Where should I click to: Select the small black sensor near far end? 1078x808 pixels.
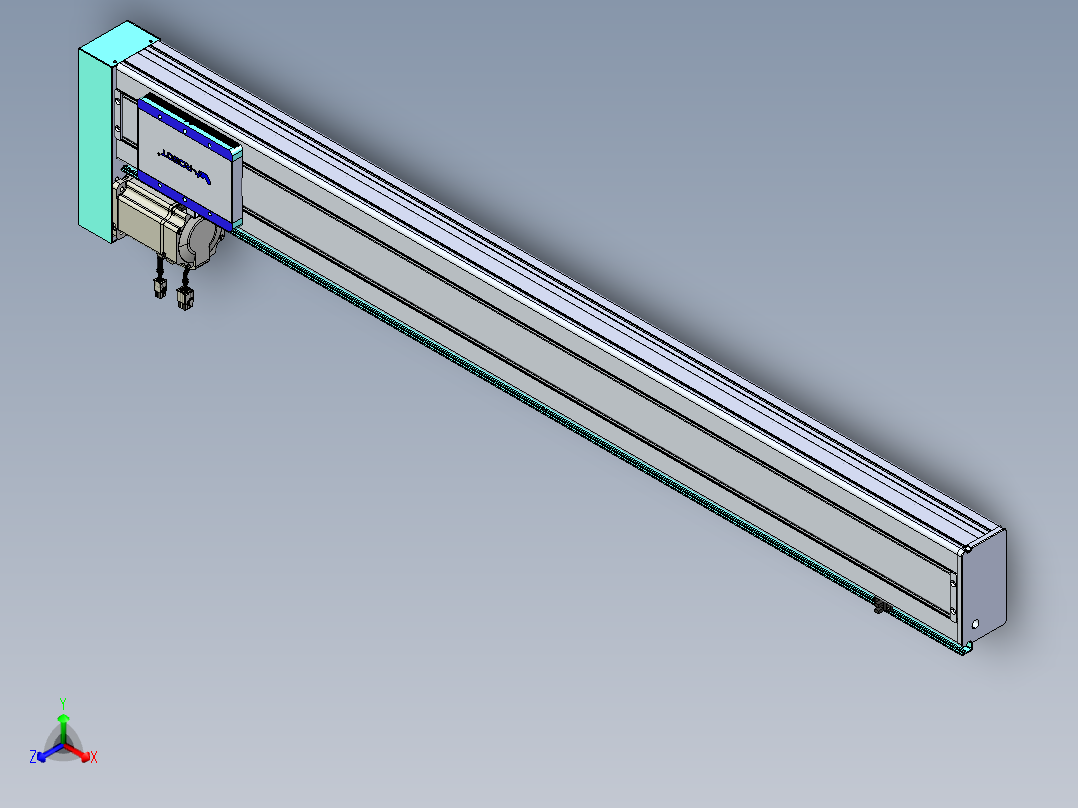coord(881,607)
